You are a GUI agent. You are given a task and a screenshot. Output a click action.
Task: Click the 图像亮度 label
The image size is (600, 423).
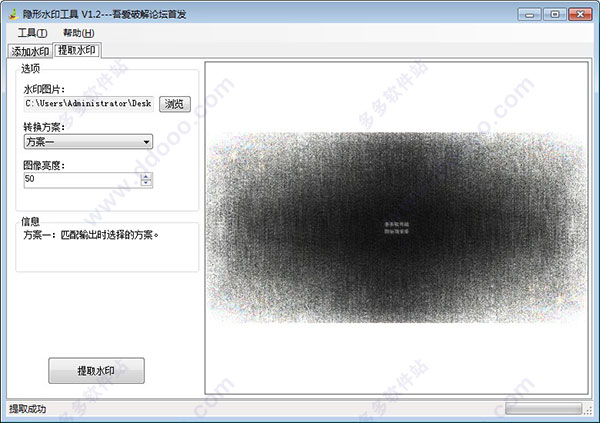[44, 165]
